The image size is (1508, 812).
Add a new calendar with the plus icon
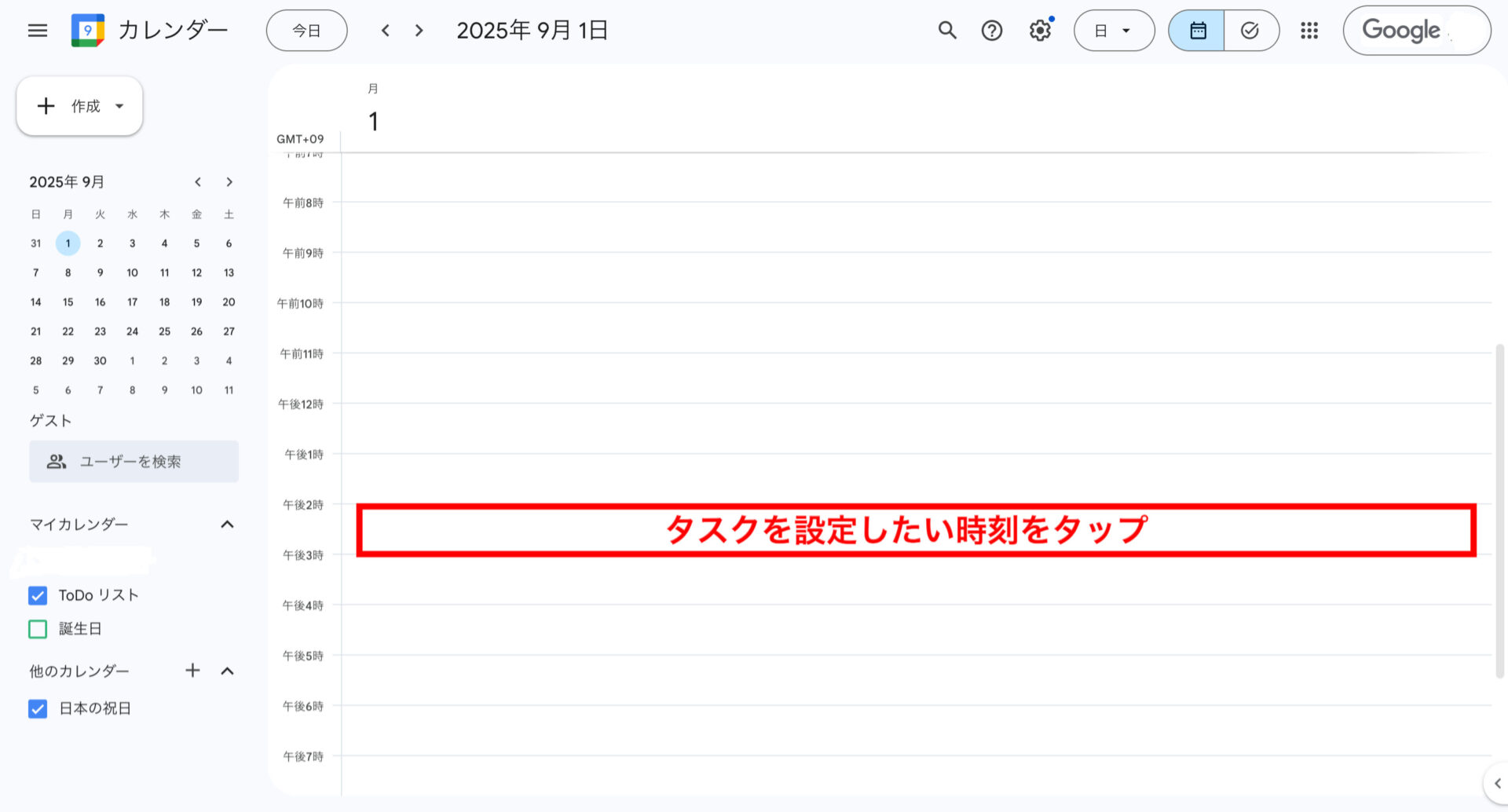[192, 670]
